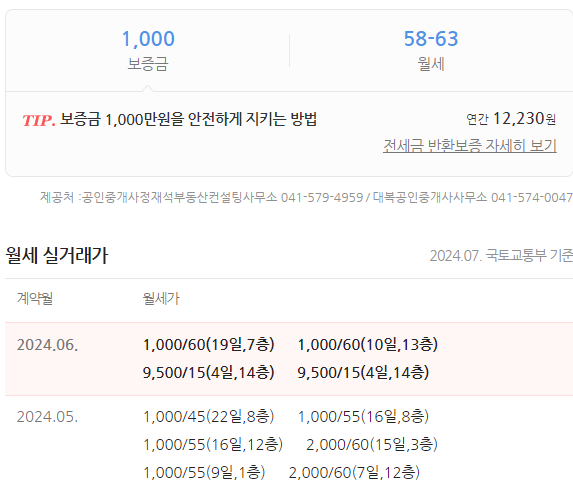Click the 1,000/55(16일,12층) entry

(213, 444)
